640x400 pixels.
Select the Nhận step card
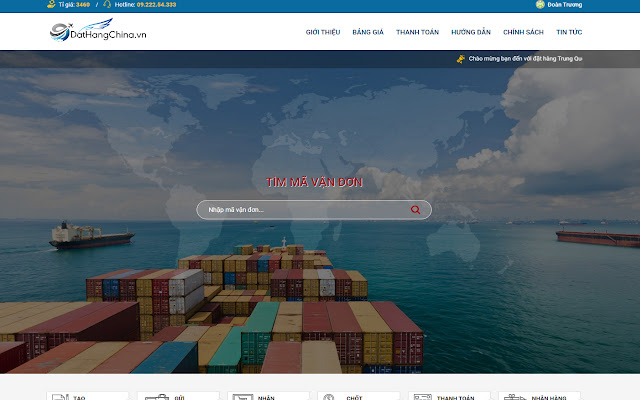pyautogui.click(x=268, y=396)
